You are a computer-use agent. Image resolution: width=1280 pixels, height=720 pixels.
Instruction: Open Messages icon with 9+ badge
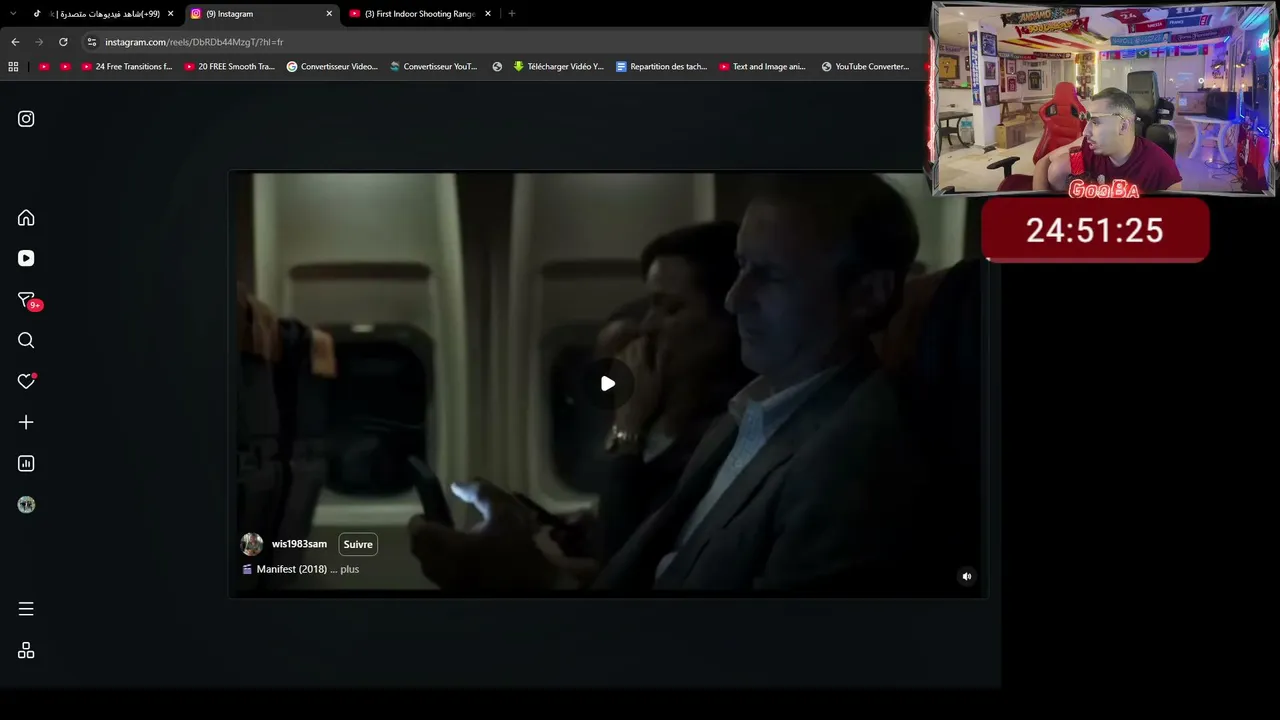click(x=28, y=300)
